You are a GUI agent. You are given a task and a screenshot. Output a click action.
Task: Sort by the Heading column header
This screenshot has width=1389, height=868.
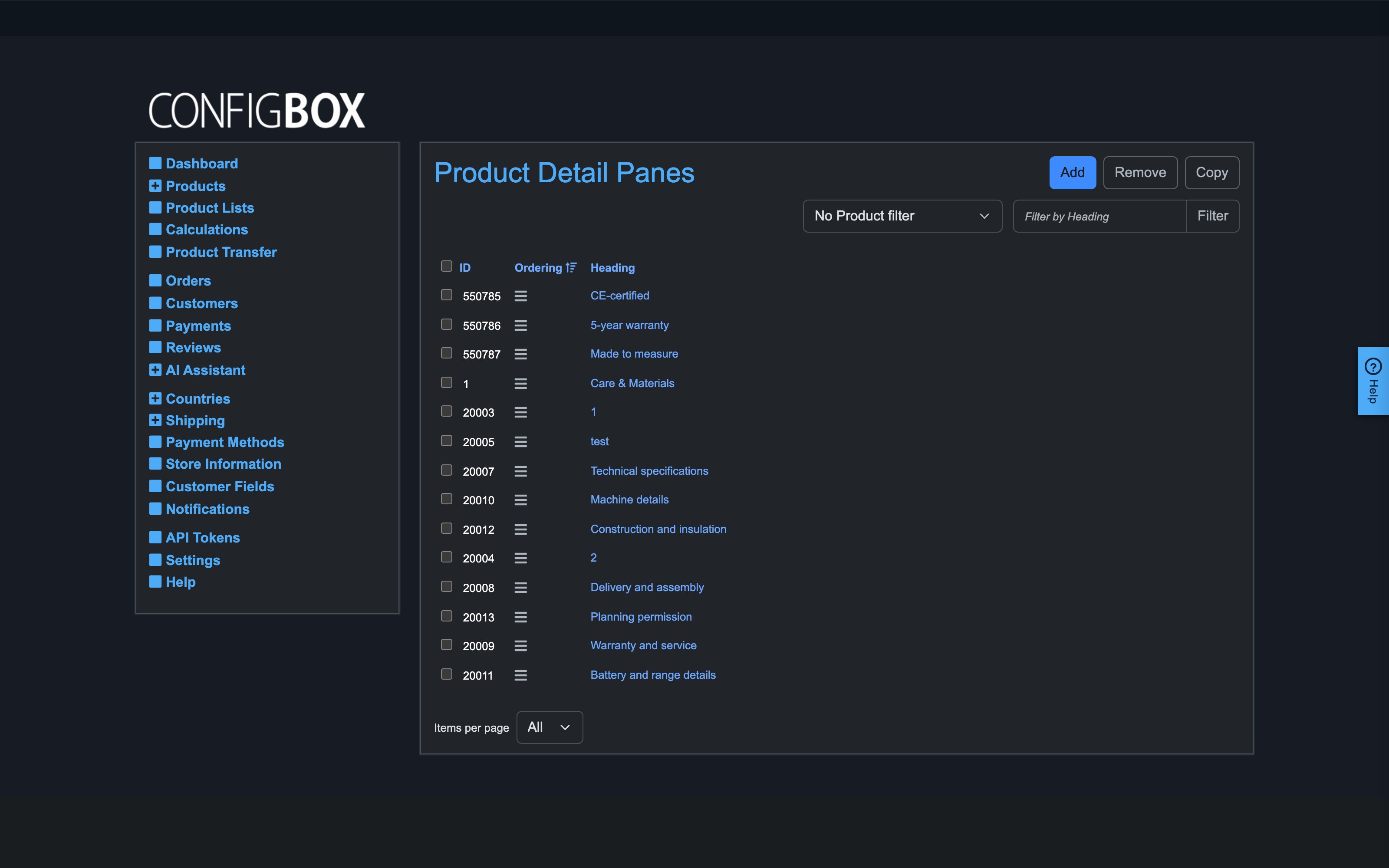(612, 267)
